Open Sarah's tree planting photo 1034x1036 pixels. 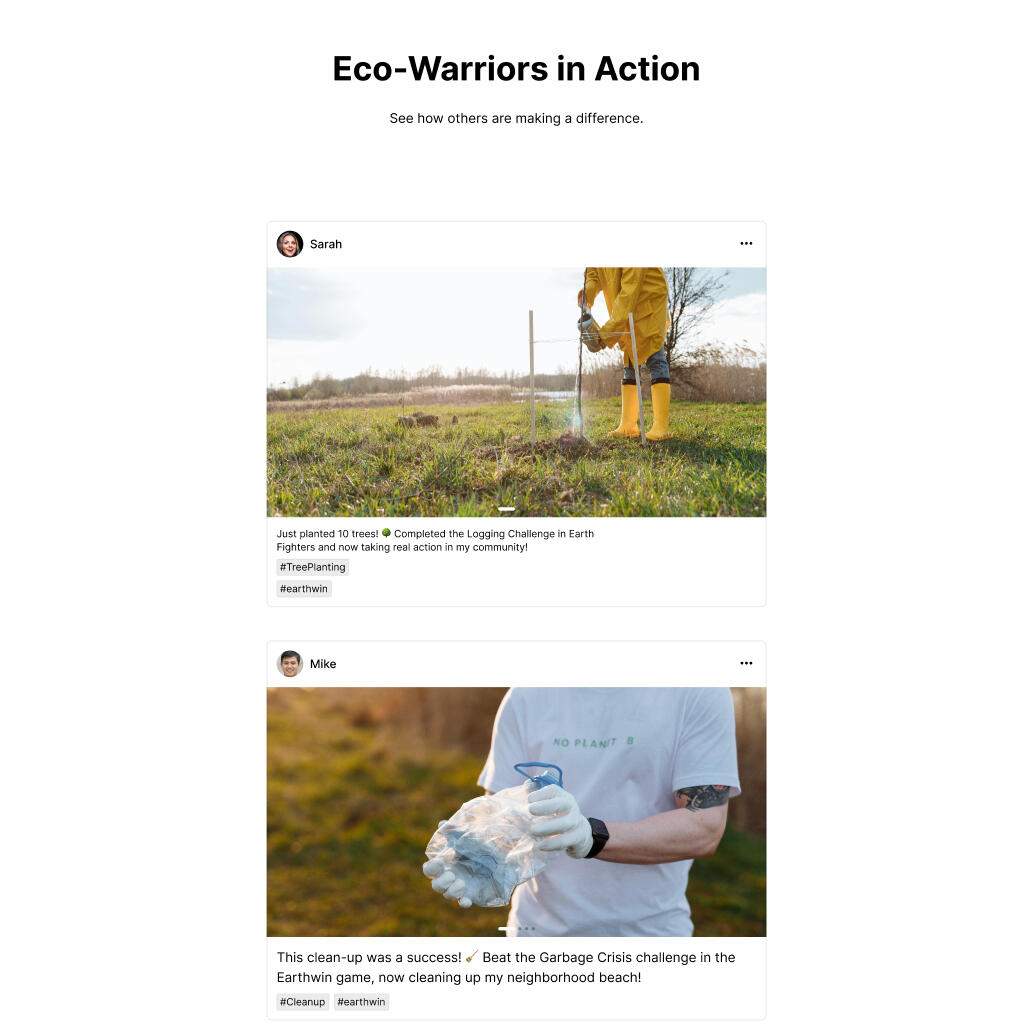516,392
